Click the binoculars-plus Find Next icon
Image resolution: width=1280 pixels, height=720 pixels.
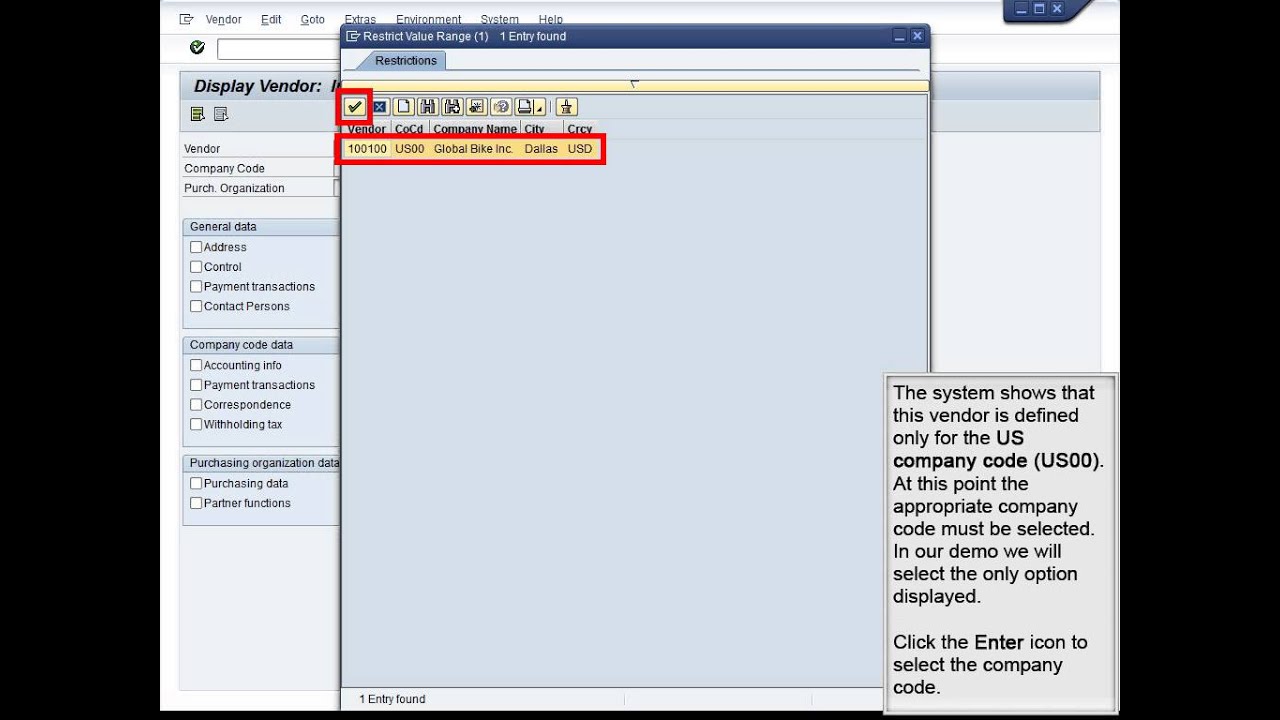pos(452,107)
